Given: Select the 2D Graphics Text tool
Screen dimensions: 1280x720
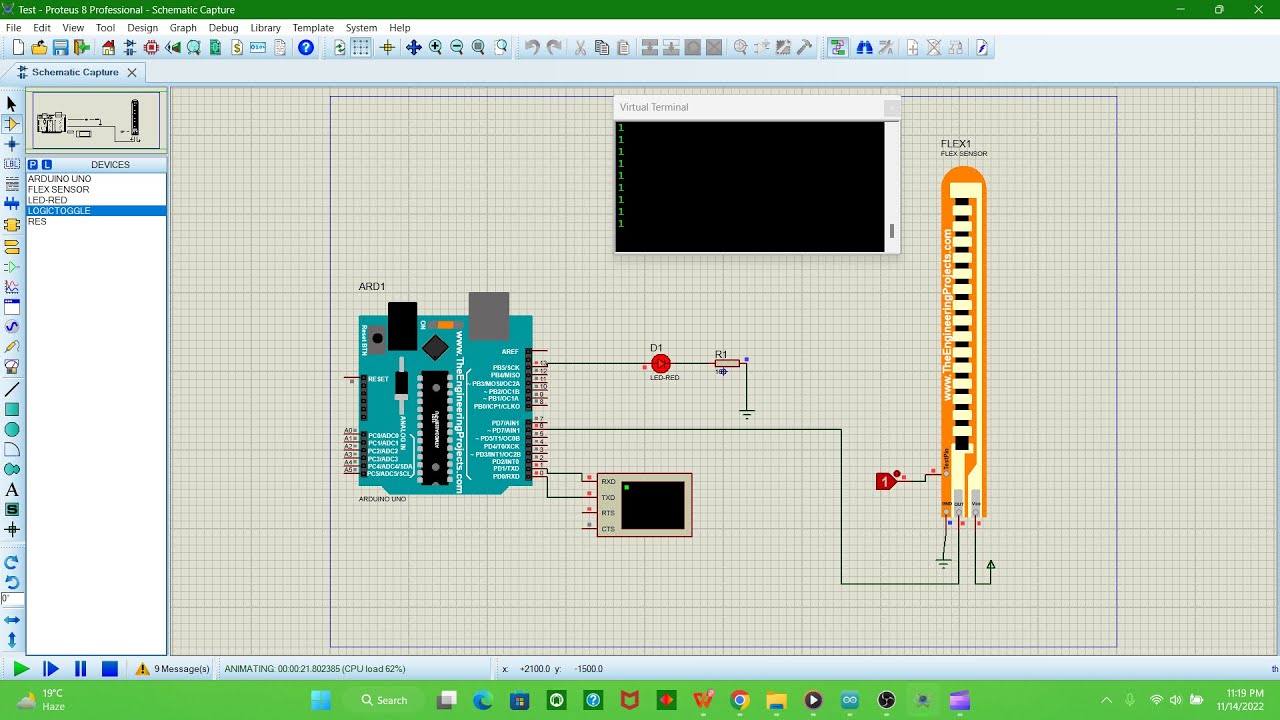Looking at the screenshot, I should [12, 490].
